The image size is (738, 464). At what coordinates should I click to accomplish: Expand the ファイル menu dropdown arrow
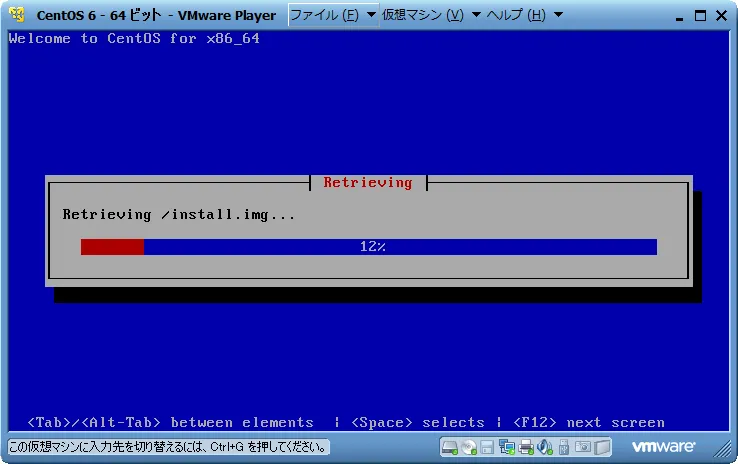pos(371,15)
